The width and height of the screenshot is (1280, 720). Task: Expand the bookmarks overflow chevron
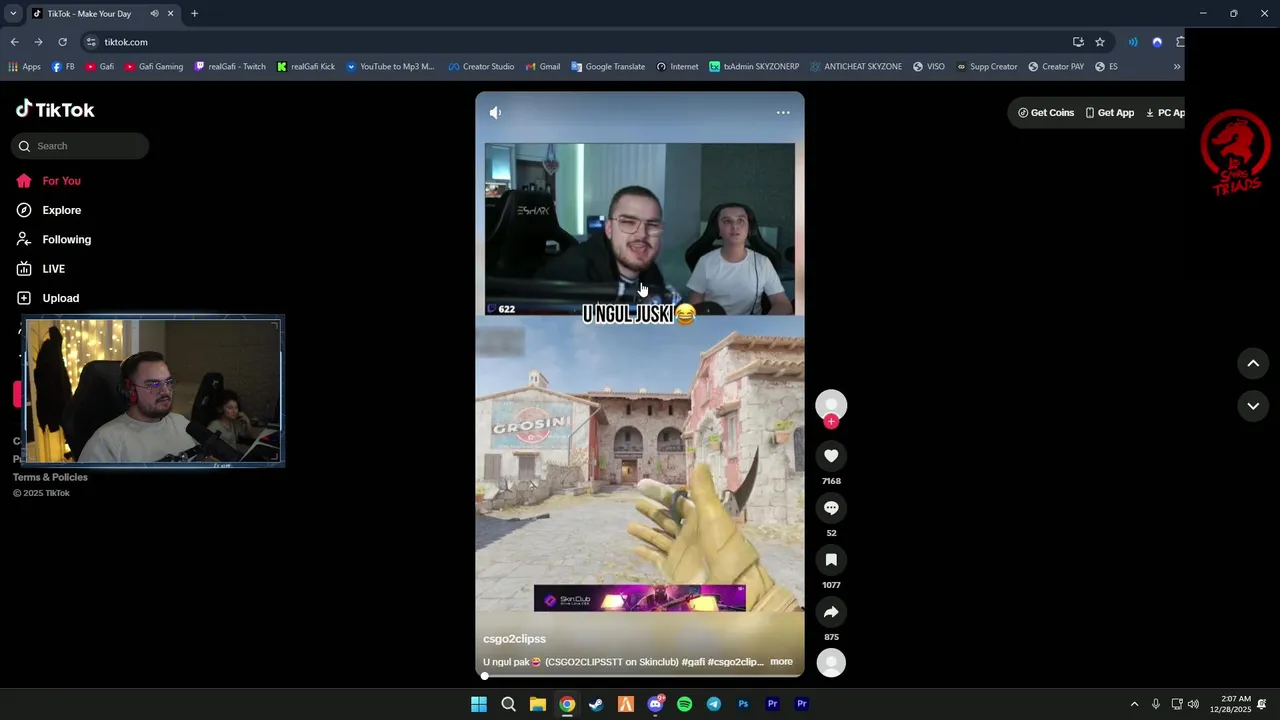1177,67
